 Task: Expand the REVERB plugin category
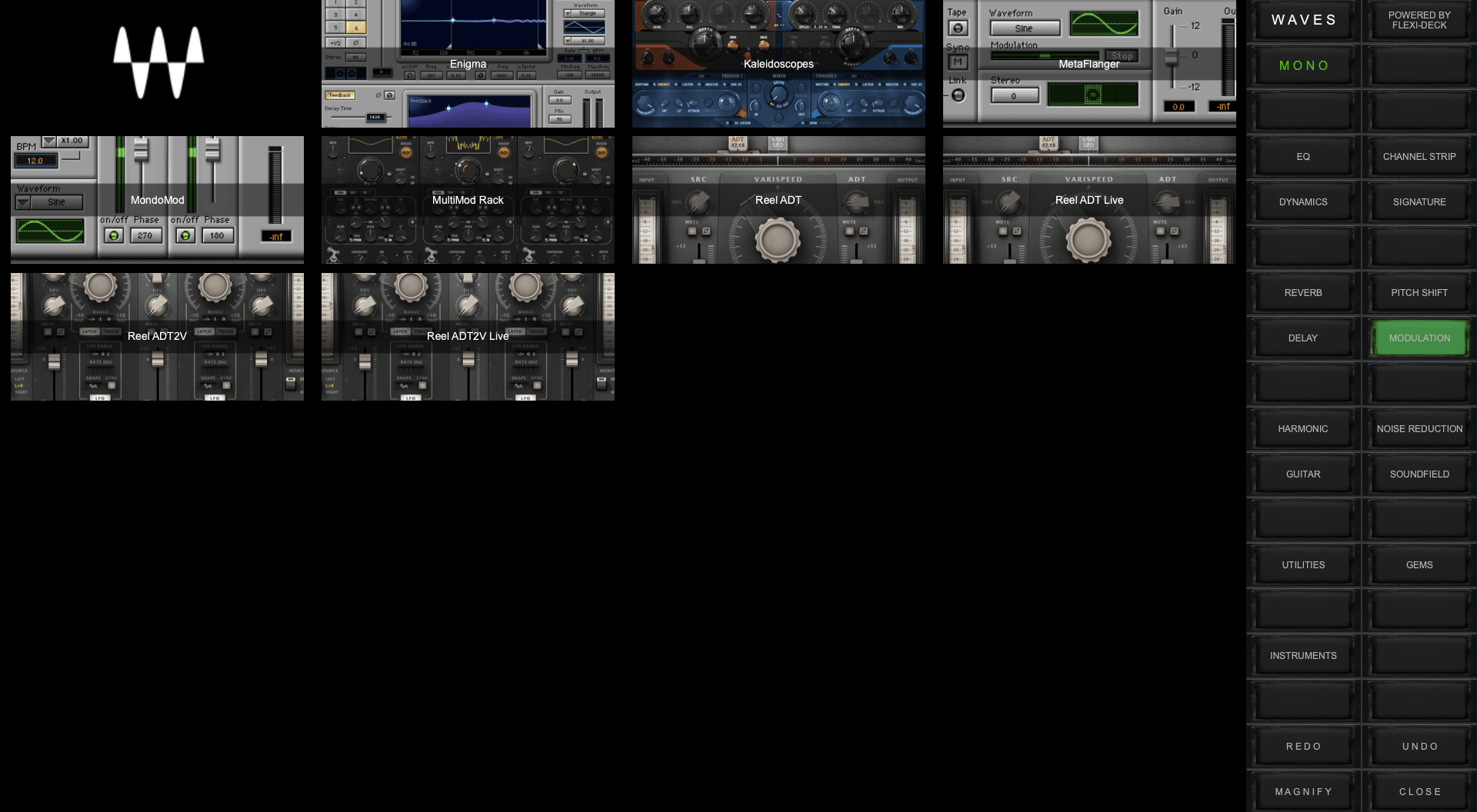[x=1303, y=293]
